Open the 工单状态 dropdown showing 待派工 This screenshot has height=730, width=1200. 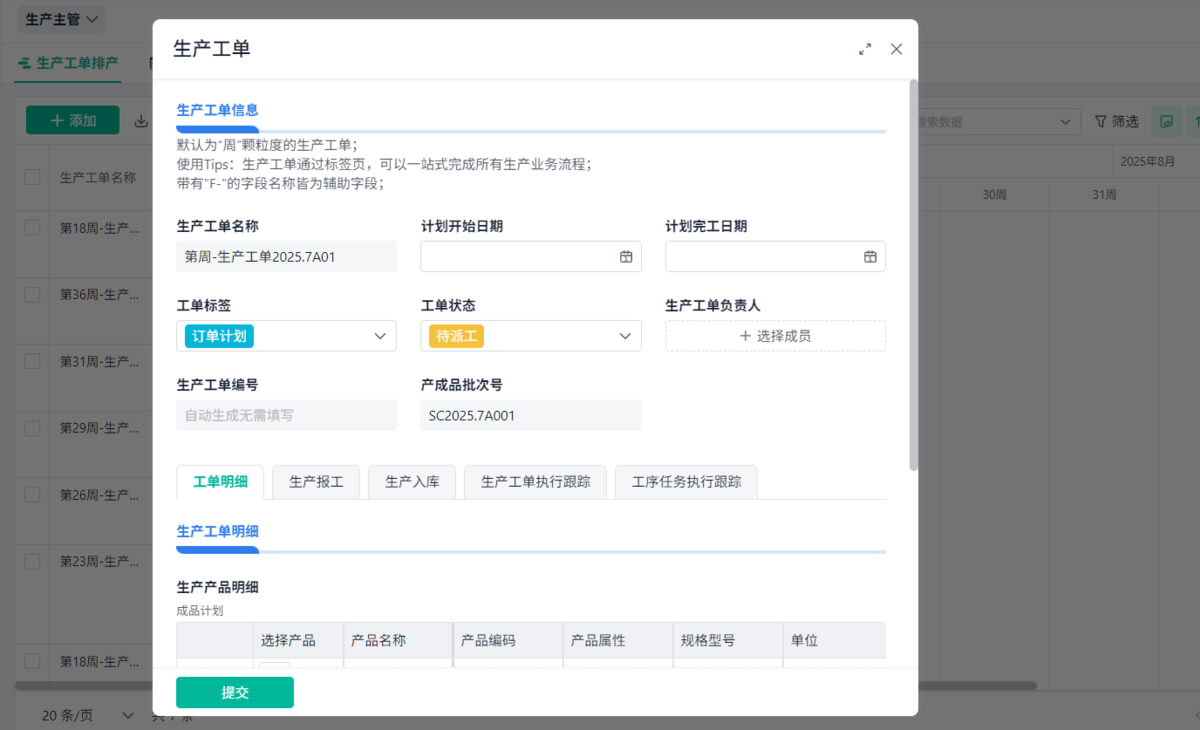[625, 336]
